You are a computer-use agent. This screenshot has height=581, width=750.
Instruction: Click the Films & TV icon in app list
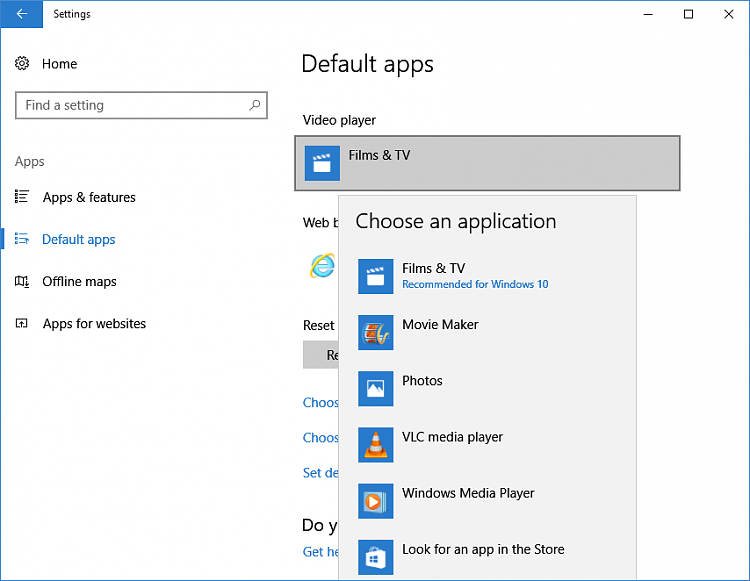click(376, 276)
